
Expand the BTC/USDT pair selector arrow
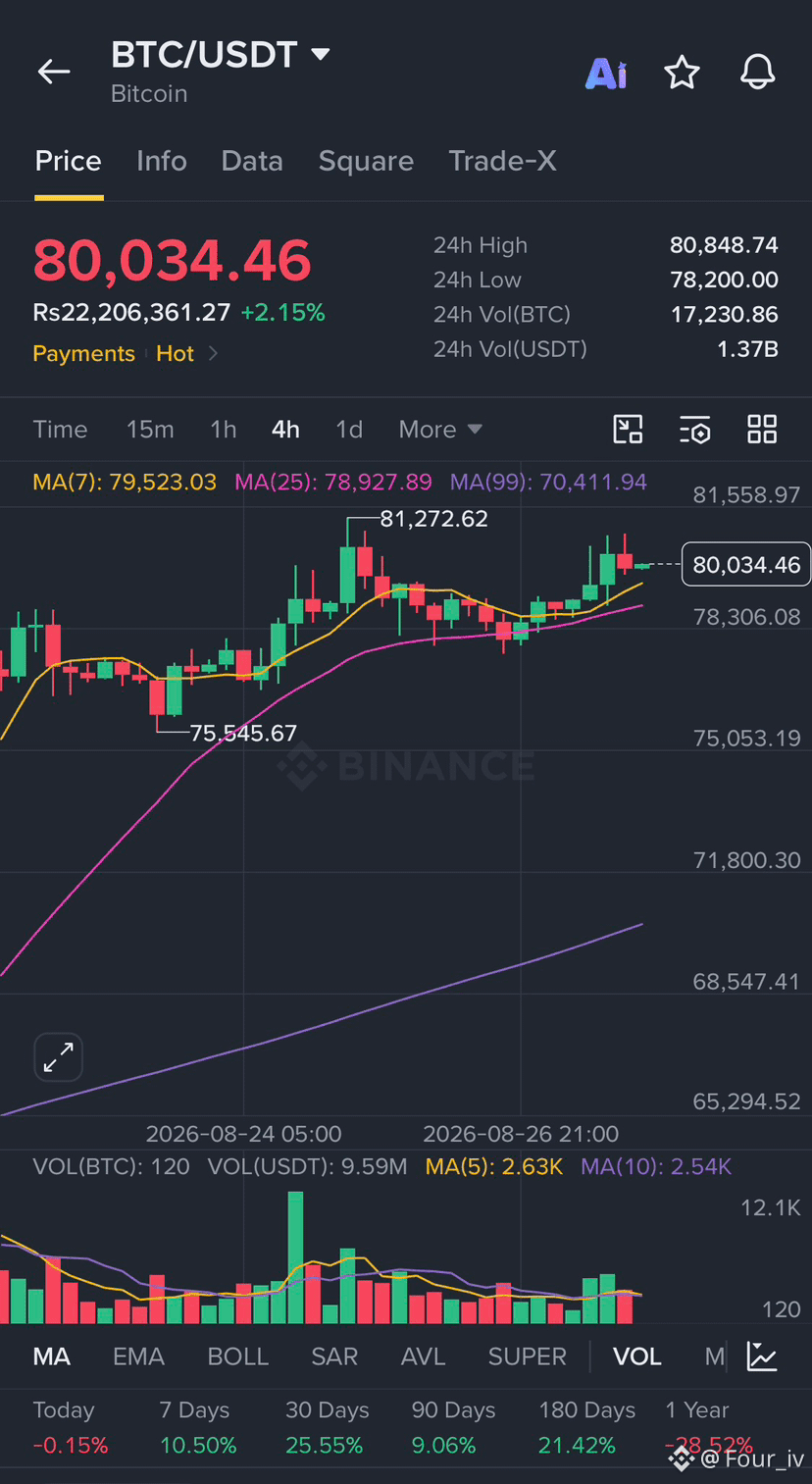321,54
